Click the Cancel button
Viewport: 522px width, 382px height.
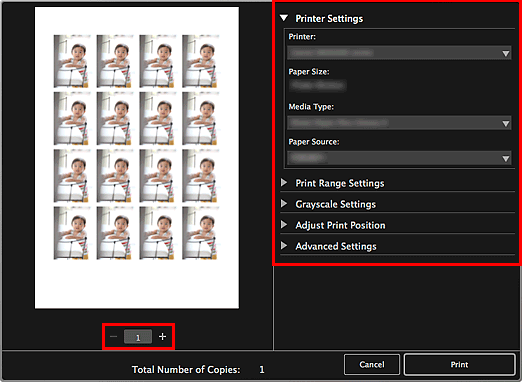[372, 365]
